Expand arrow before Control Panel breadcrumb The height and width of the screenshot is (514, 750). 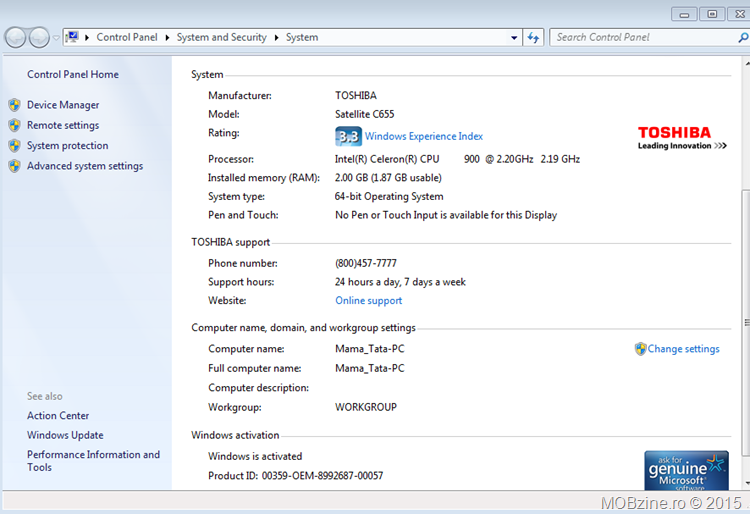click(x=87, y=37)
